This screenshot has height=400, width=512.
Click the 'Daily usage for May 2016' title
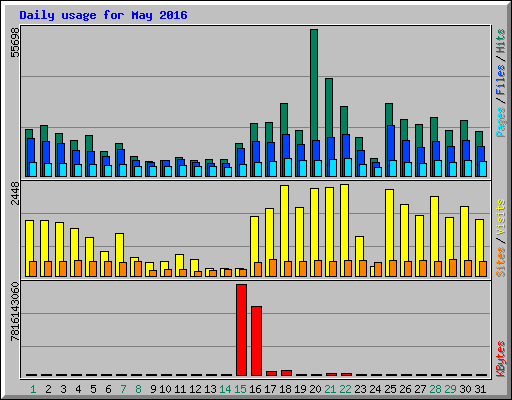(103, 15)
